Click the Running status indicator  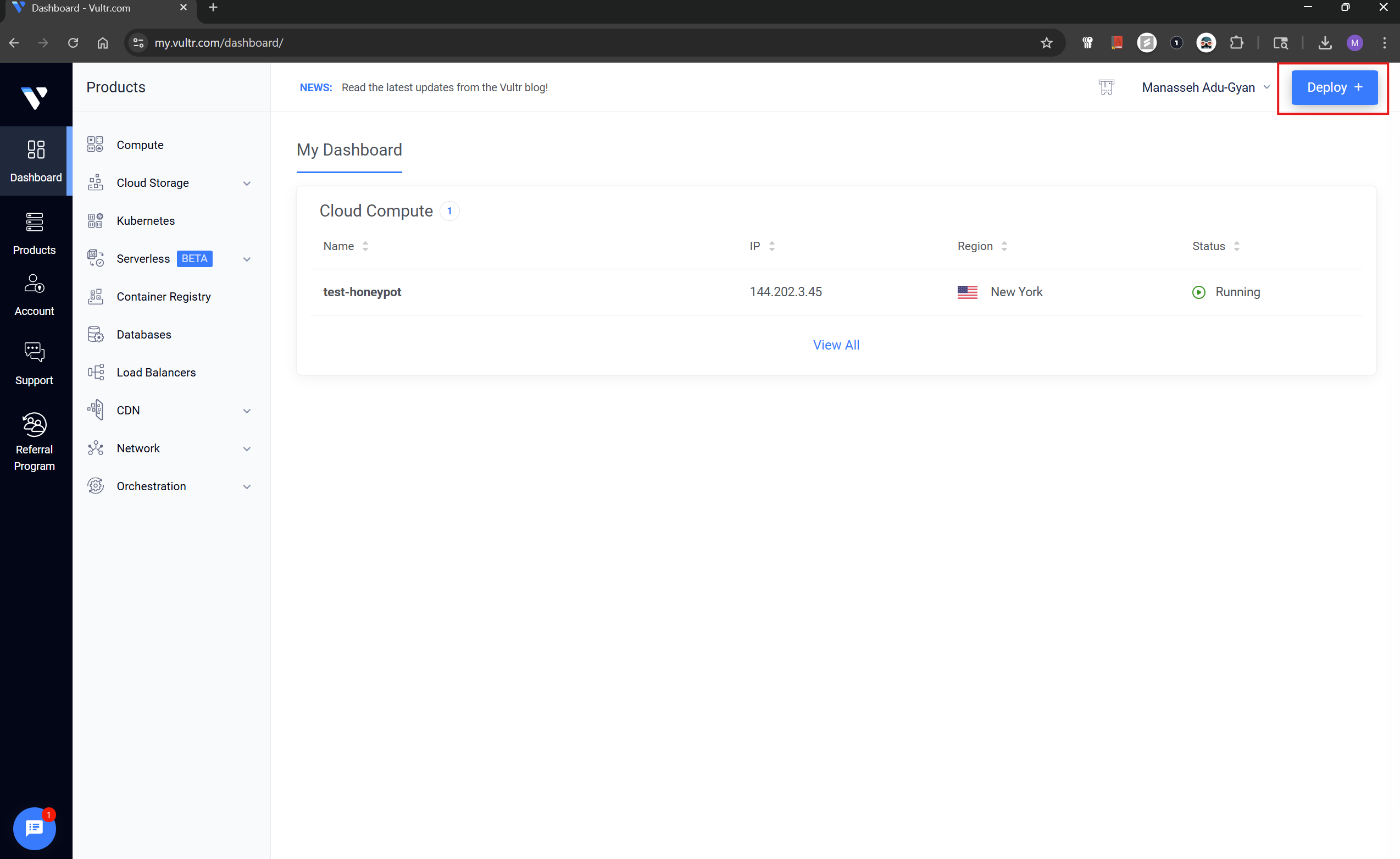1226,292
